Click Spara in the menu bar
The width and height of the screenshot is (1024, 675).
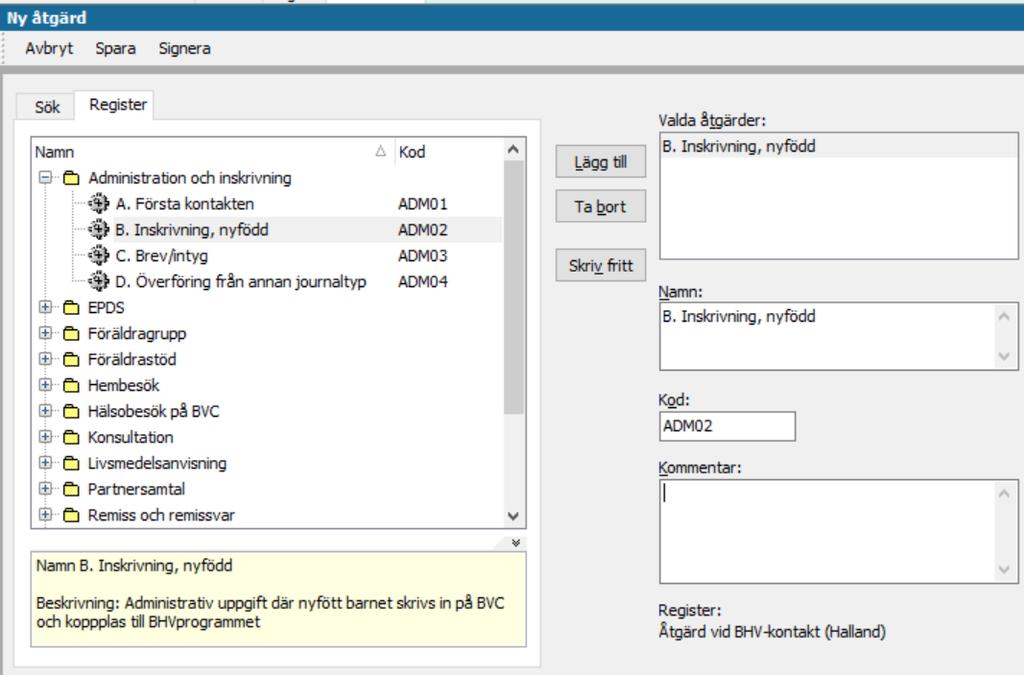click(x=116, y=48)
